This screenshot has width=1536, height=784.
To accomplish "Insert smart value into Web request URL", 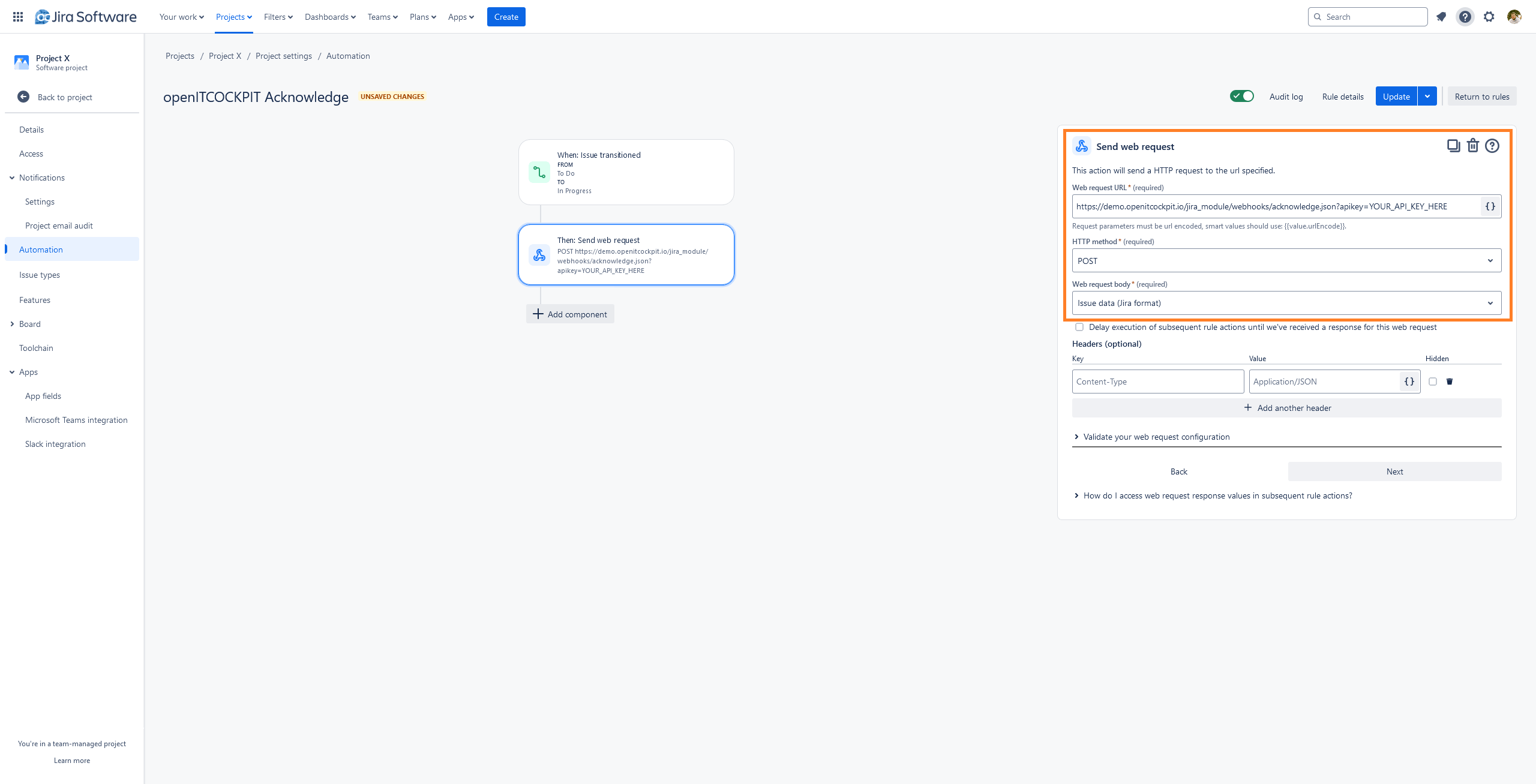I will 1490,206.
